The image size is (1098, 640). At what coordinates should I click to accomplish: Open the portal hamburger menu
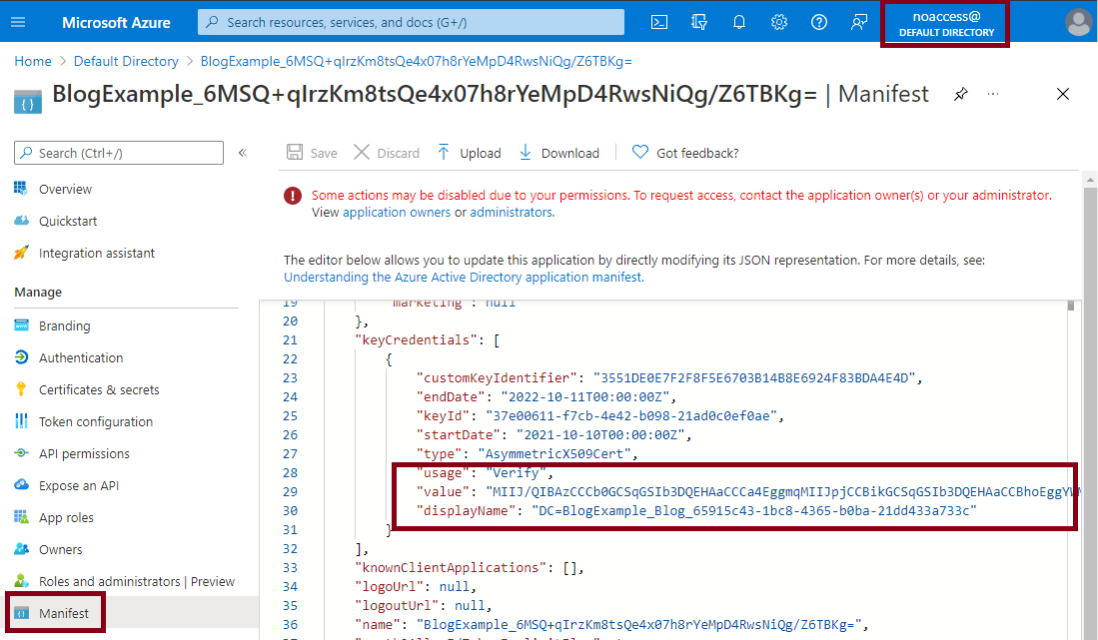18,22
